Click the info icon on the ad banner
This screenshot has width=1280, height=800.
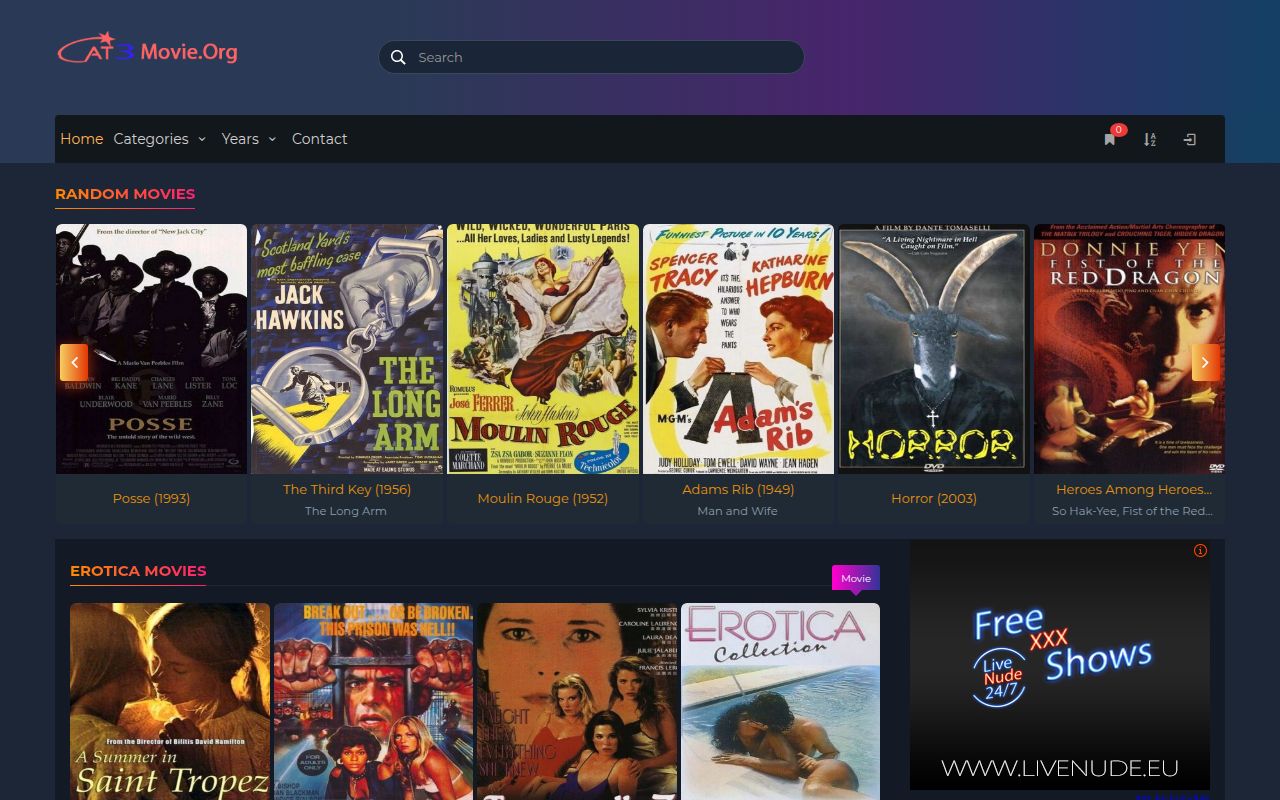click(x=1199, y=551)
